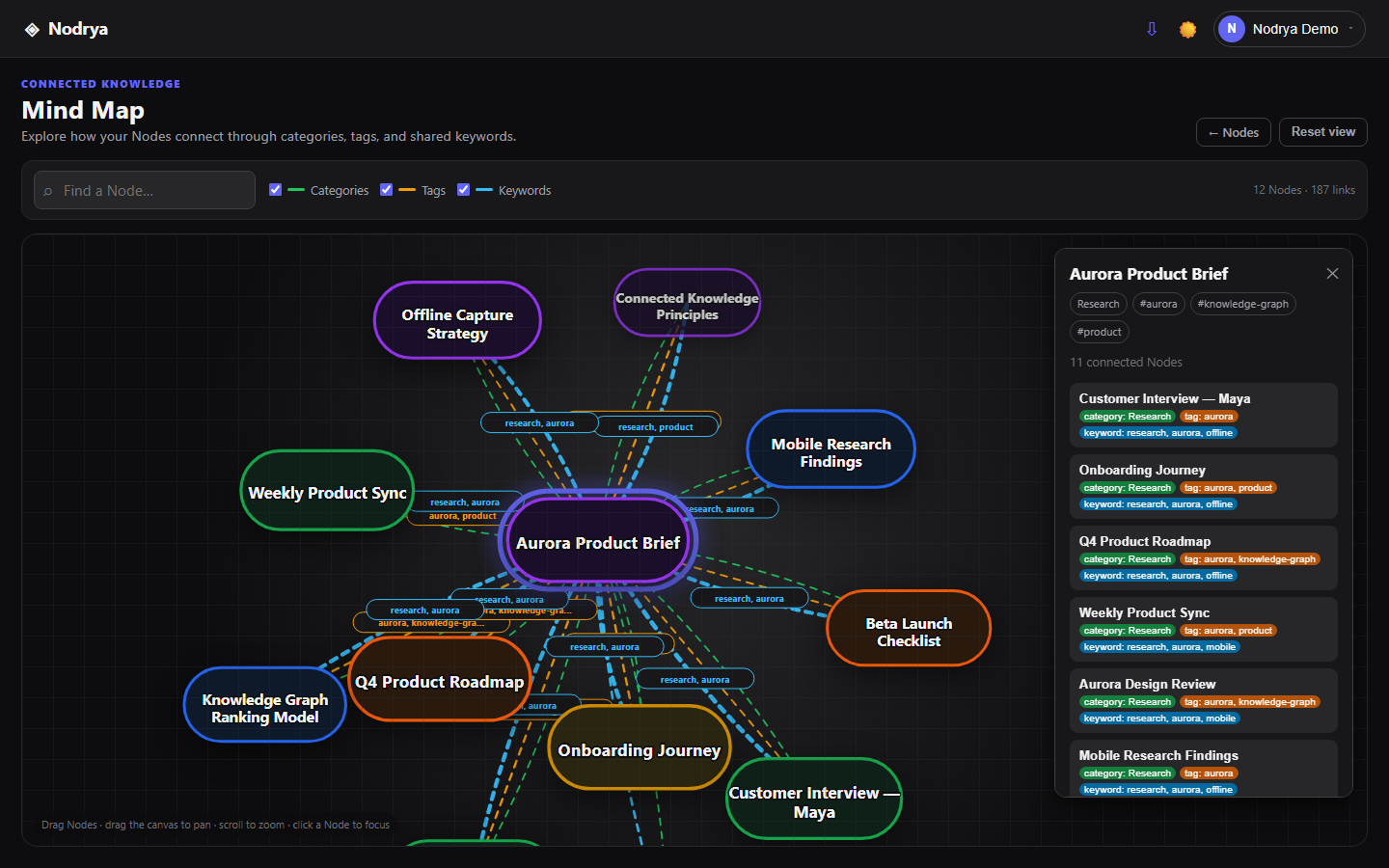Click the Nodrya brand name
This screenshot has width=1389, height=868.
pos(78,29)
